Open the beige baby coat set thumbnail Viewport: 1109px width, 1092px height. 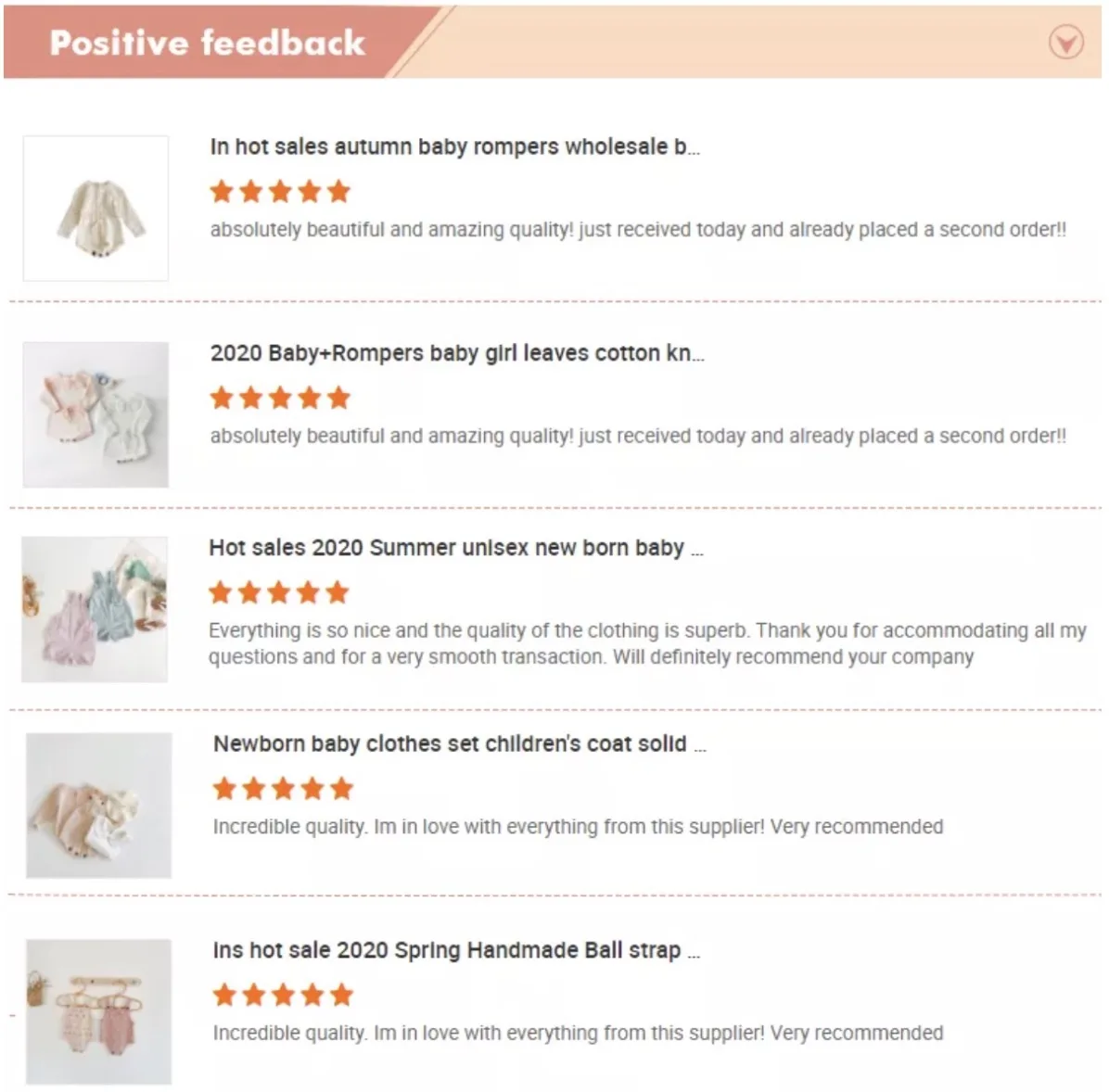tap(99, 806)
